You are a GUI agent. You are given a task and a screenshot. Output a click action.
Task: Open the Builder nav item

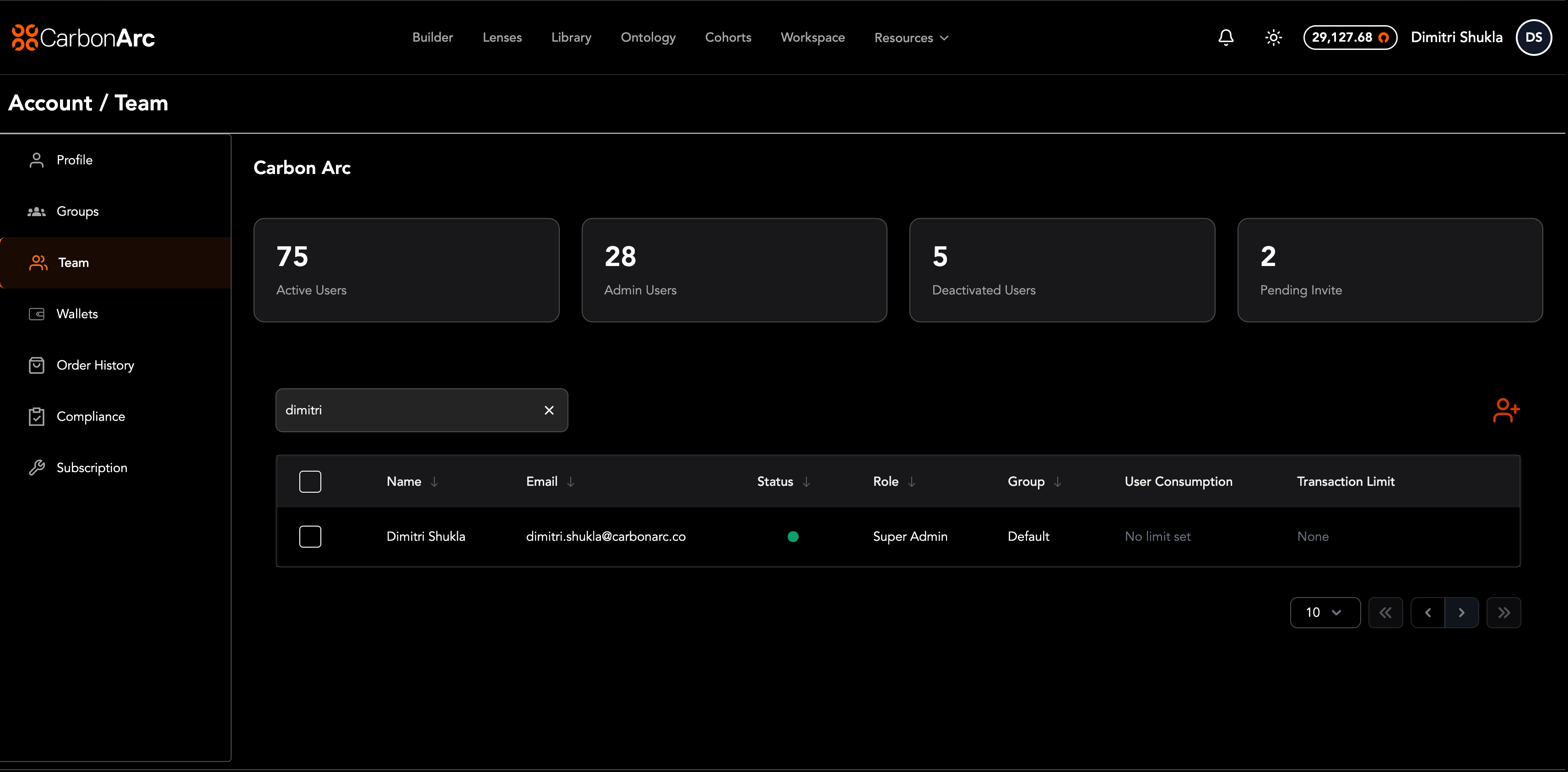[x=432, y=37]
